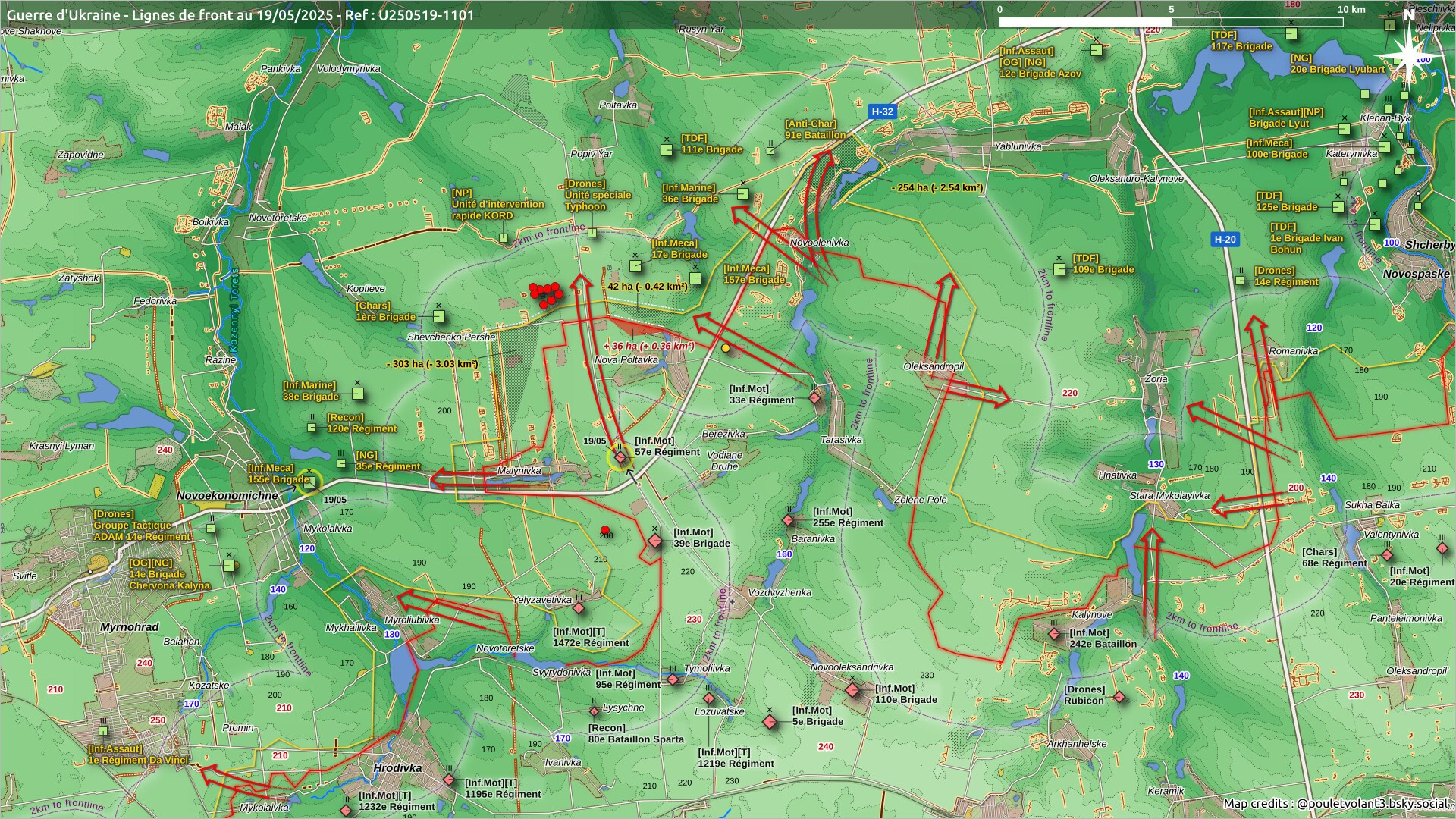The height and width of the screenshot is (819, 1456).
Task: Click the 255e Régiment diamond marker
Action: pos(789,520)
